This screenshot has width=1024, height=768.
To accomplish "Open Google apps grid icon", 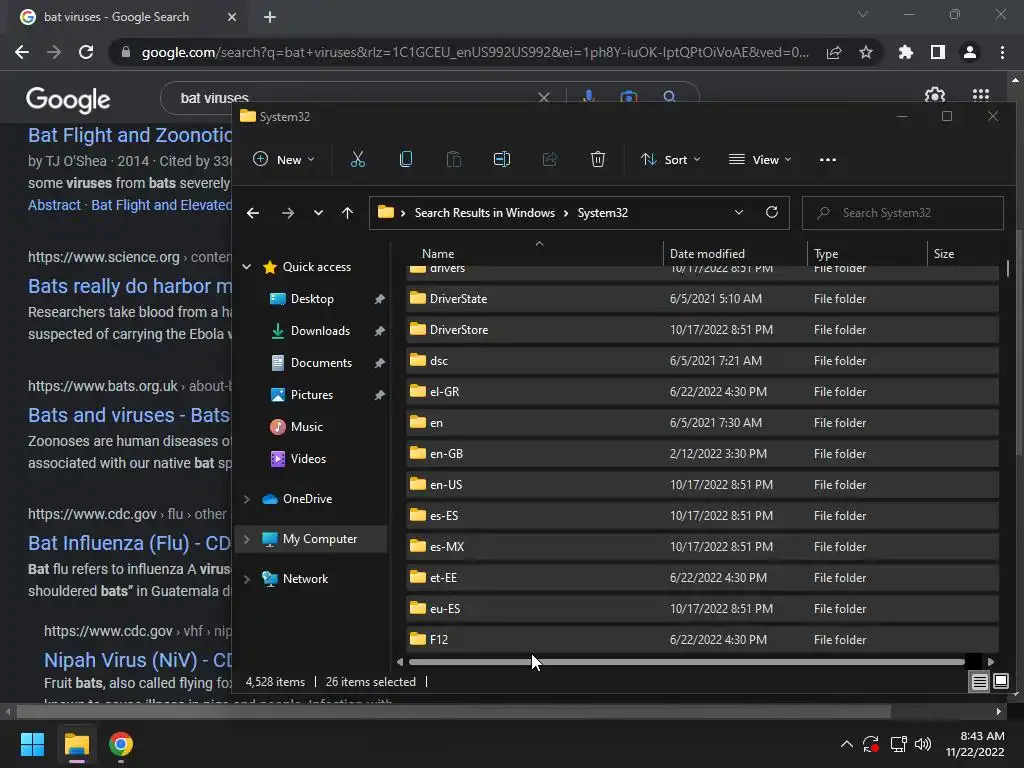I will point(980,95).
